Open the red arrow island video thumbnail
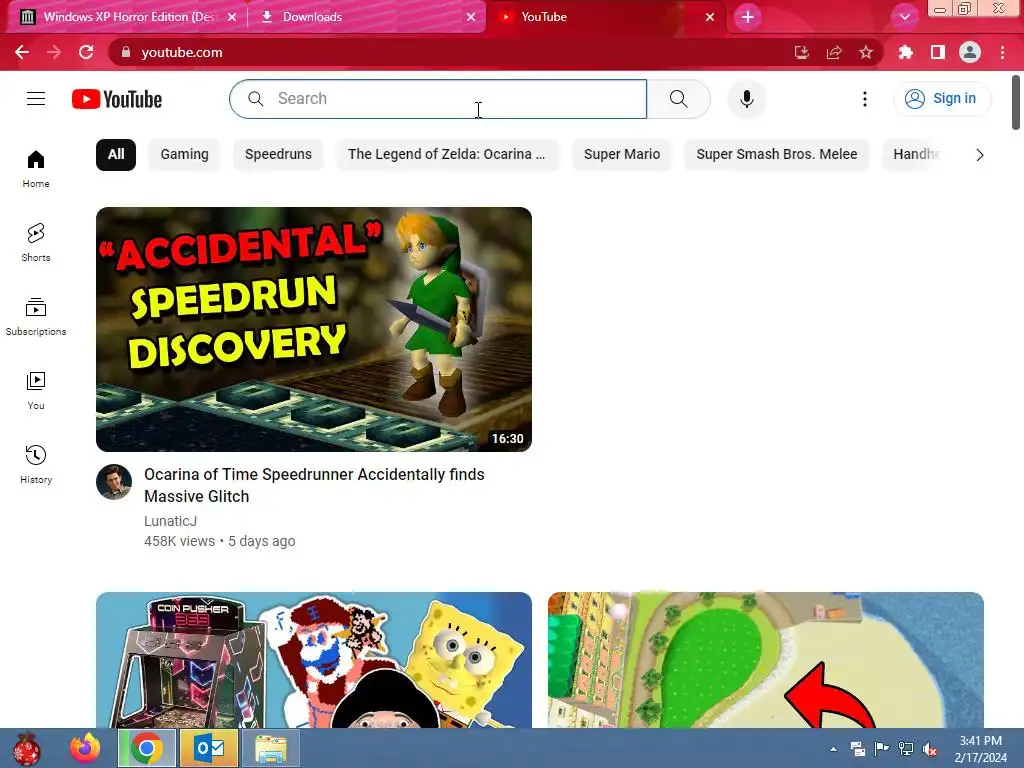 (x=765, y=660)
